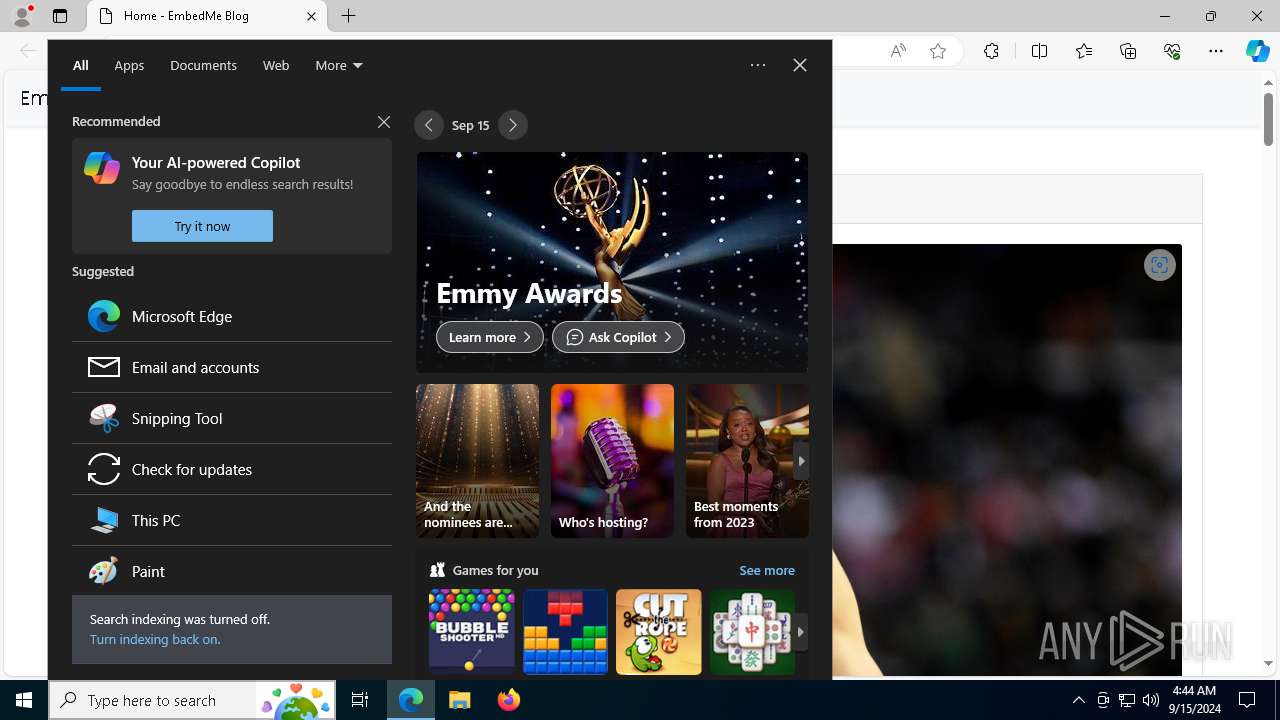Open search panel options ellipsis menu
The image size is (1280, 720).
pyautogui.click(x=758, y=65)
